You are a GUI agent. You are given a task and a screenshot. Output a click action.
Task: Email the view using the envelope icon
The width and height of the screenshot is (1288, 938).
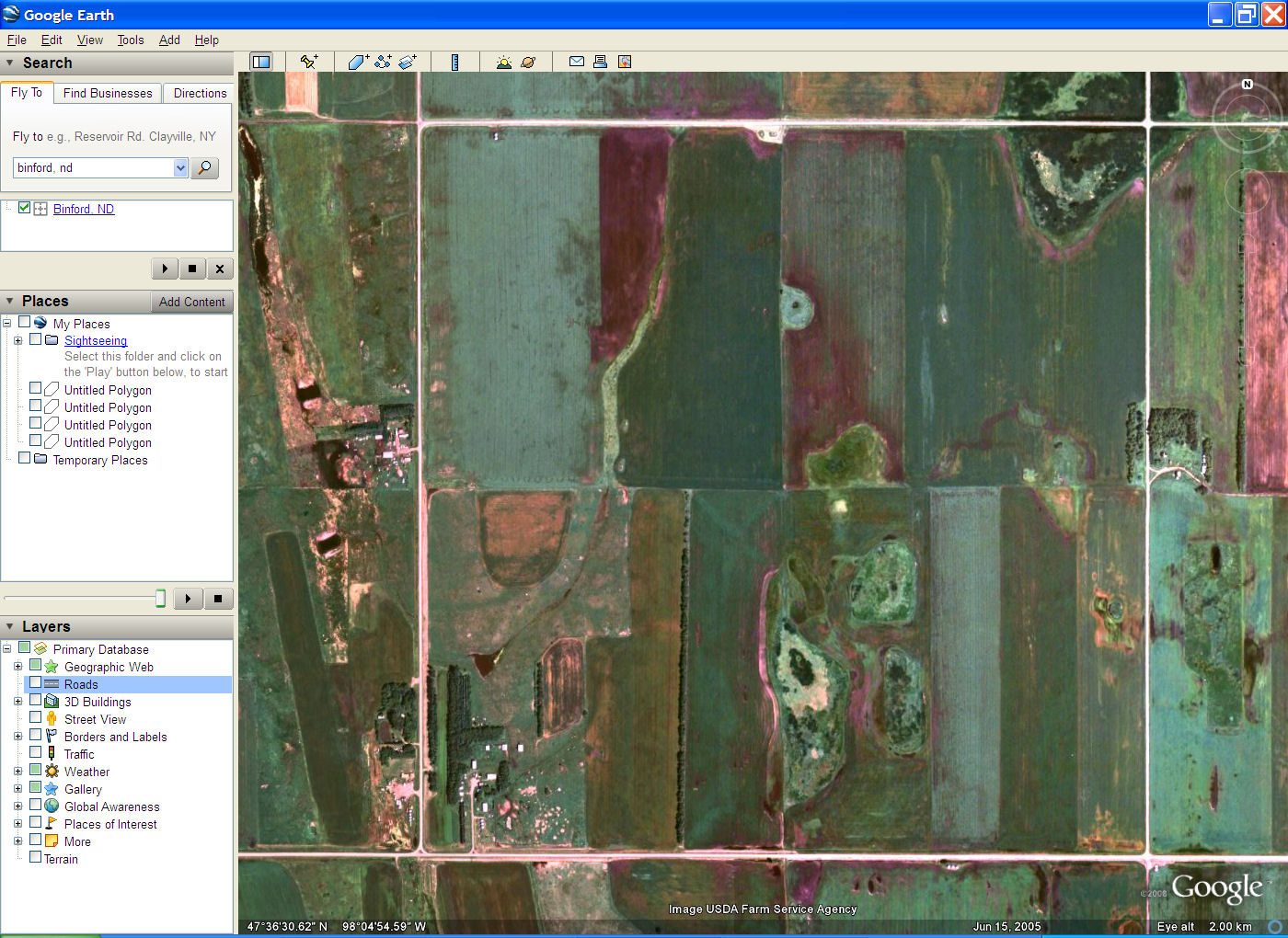click(577, 62)
